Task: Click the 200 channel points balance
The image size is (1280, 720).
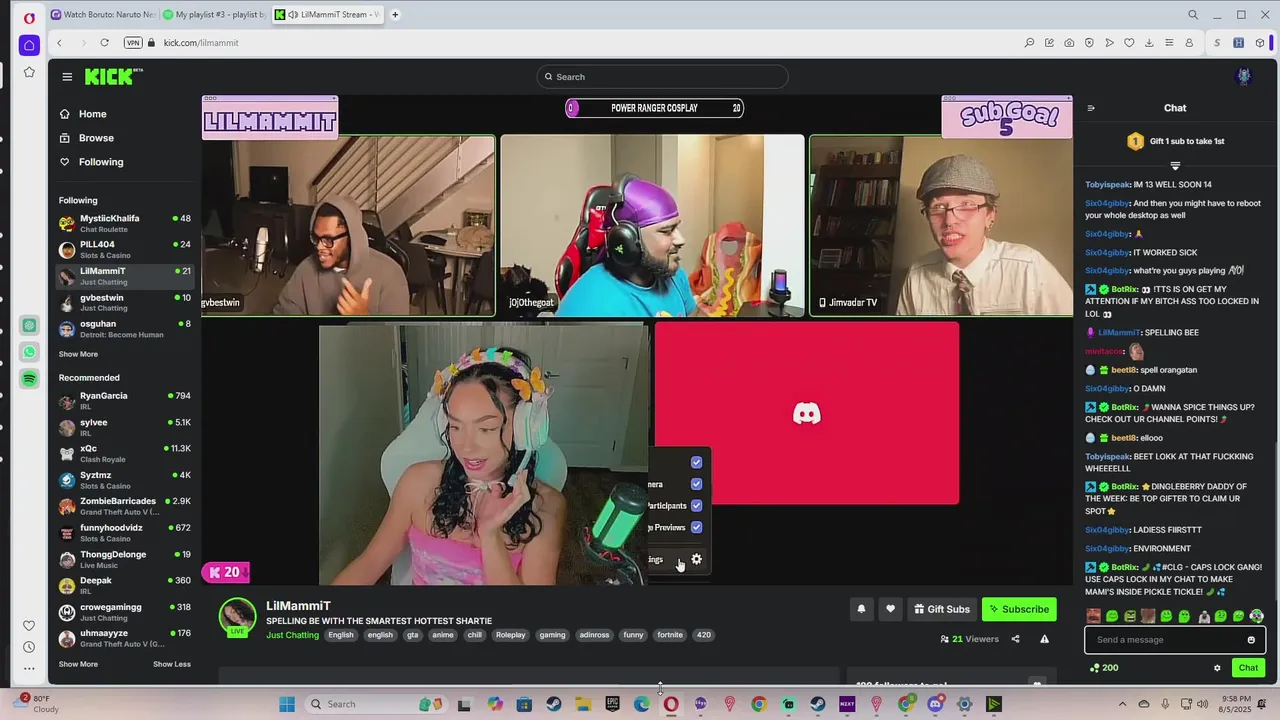Action: pyautogui.click(x=1104, y=668)
